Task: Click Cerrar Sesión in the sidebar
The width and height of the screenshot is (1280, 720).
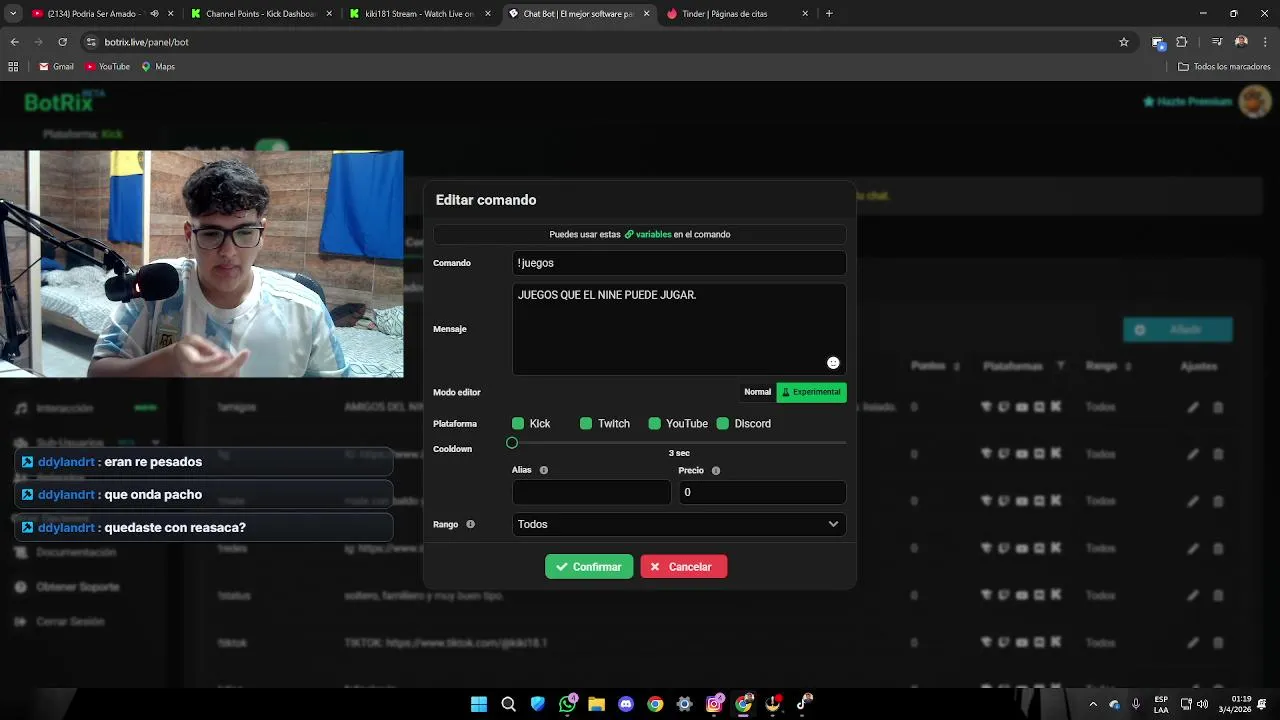Action: [60, 622]
